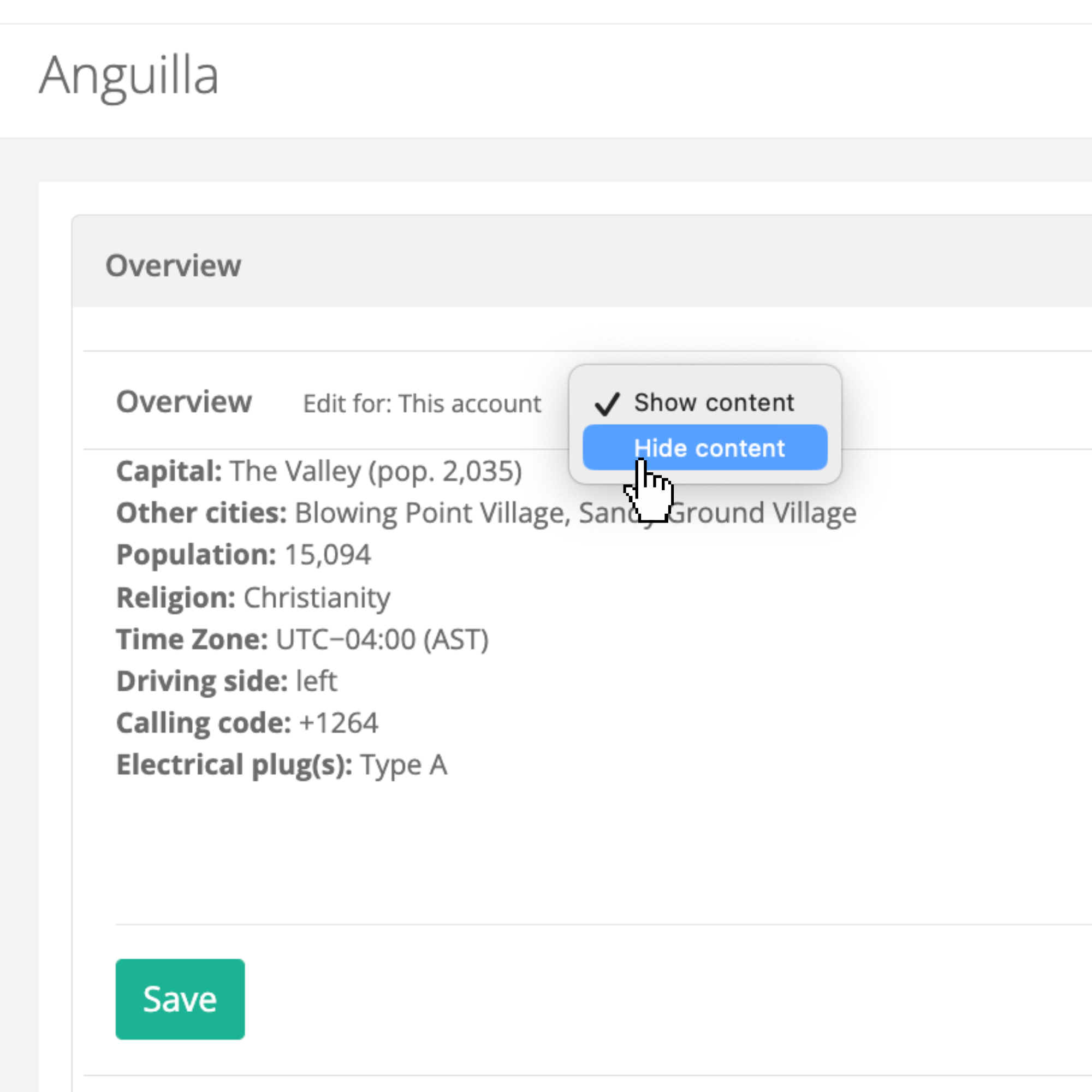This screenshot has width=1092, height=1092.
Task: Click the Time Zone UTC−04:00 line
Action: click(x=302, y=639)
